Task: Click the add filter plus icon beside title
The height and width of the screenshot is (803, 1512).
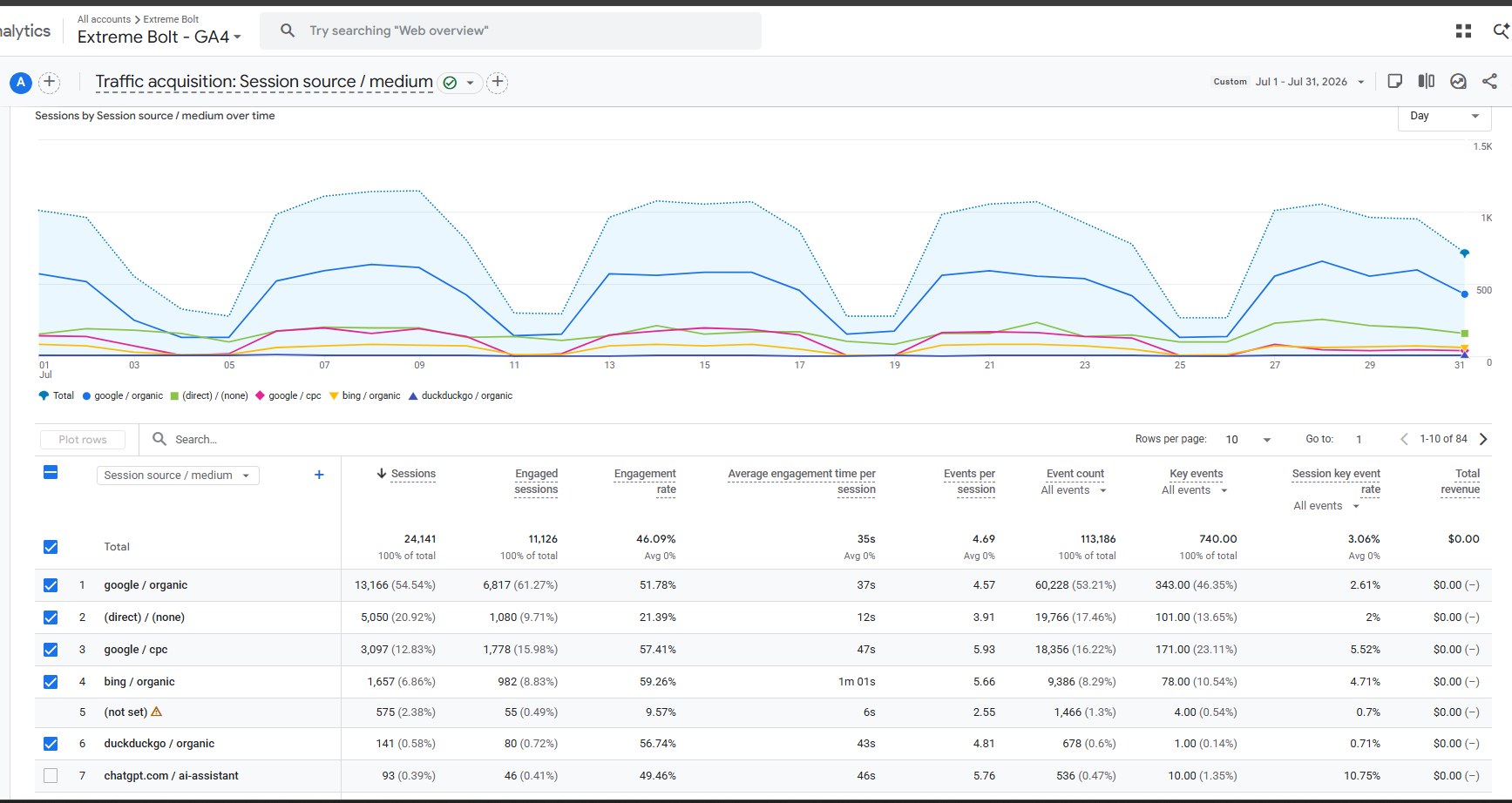Action: tap(497, 82)
